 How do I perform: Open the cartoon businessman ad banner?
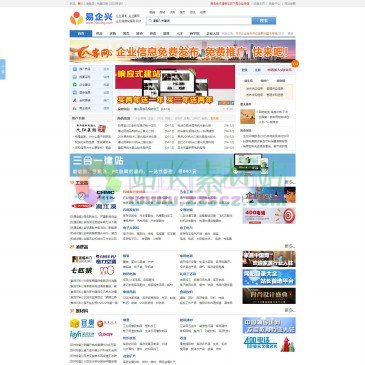tap(269, 195)
